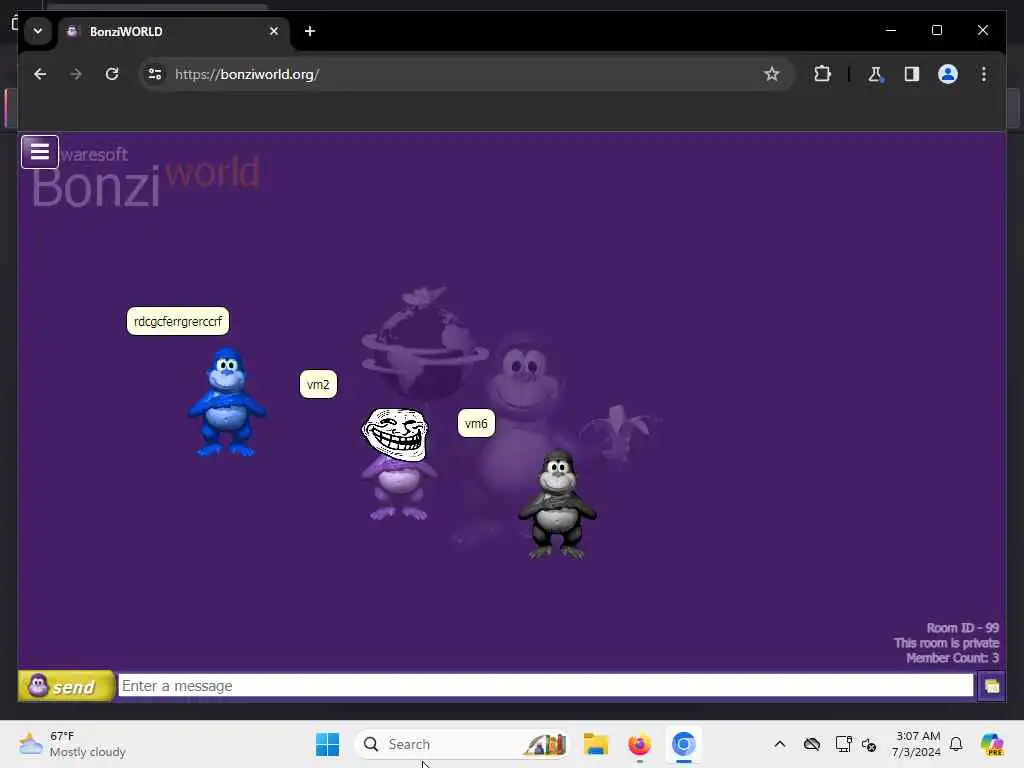Show hidden system tray icons

780,744
